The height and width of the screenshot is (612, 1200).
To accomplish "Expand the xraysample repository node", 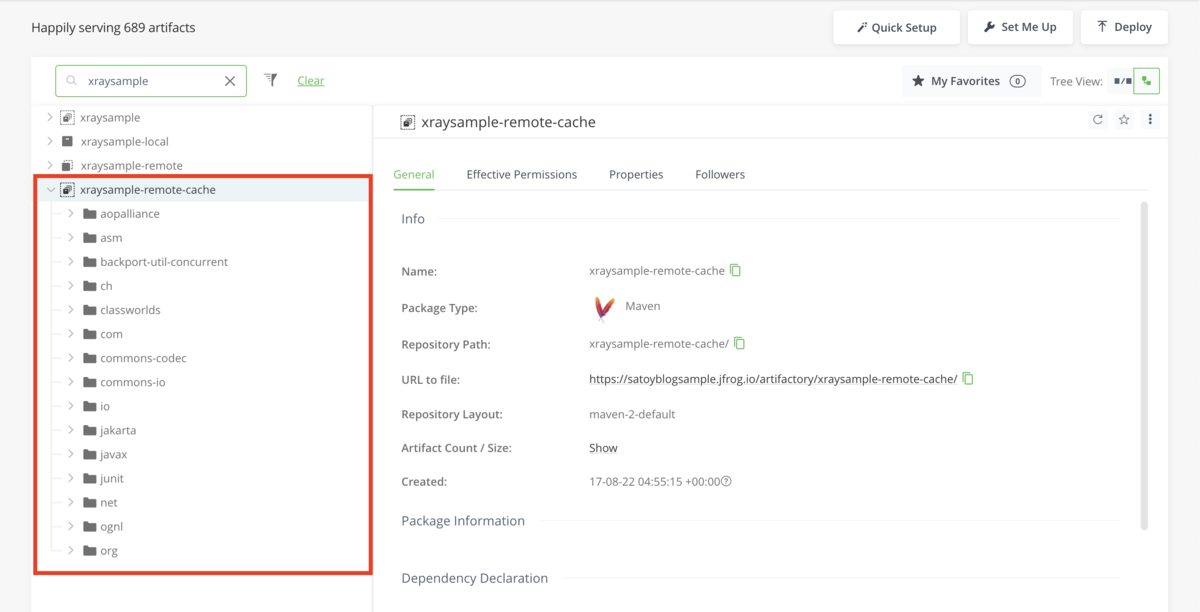I will (50, 118).
